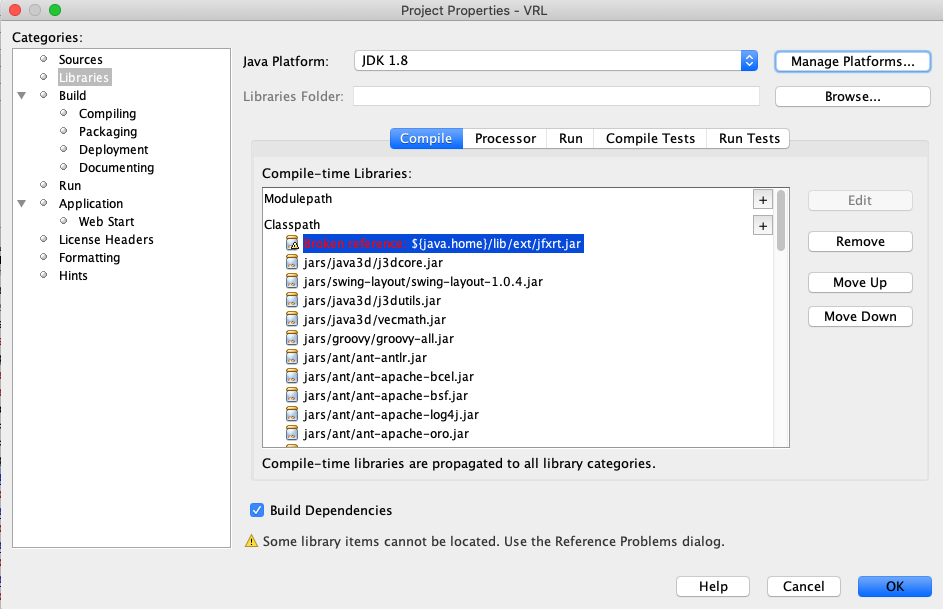Click the jar icon beside j3dcore.jar
This screenshot has width=943, height=609.
[292, 262]
